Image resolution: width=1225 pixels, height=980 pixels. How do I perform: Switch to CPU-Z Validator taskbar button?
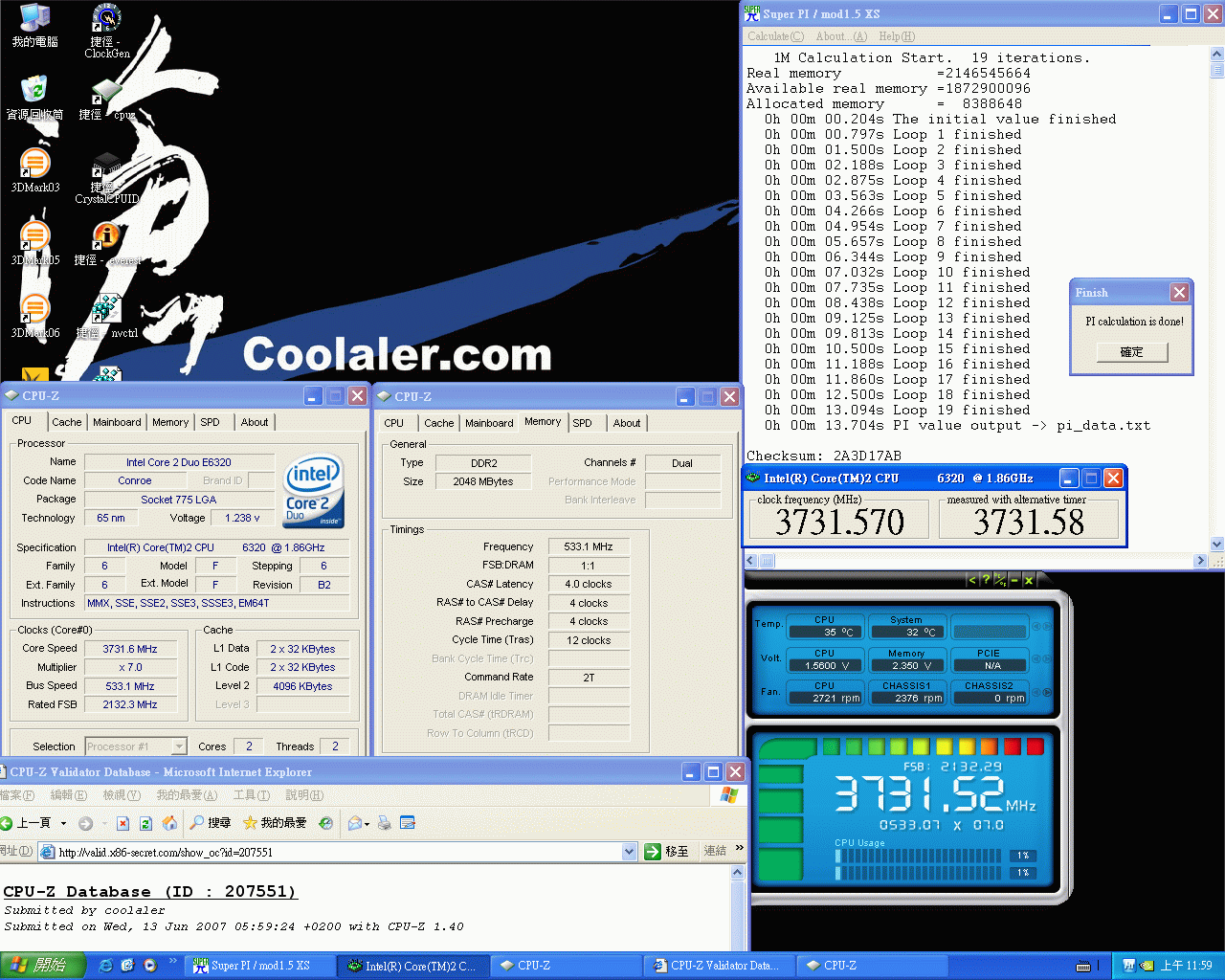click(719, 966)
